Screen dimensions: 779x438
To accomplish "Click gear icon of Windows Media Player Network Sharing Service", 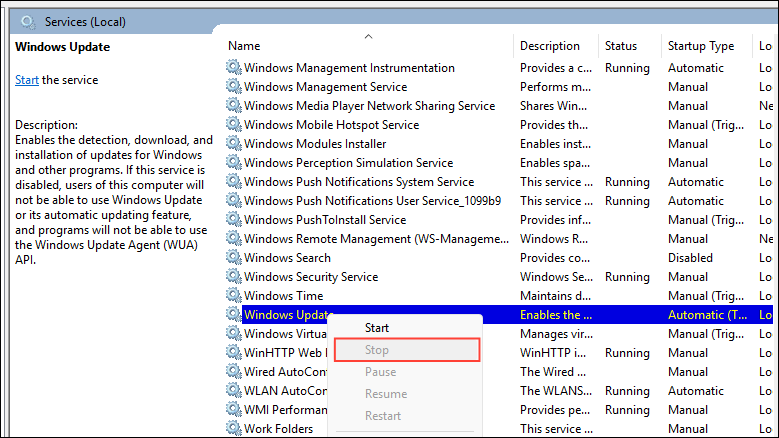I will click(234, 105).
